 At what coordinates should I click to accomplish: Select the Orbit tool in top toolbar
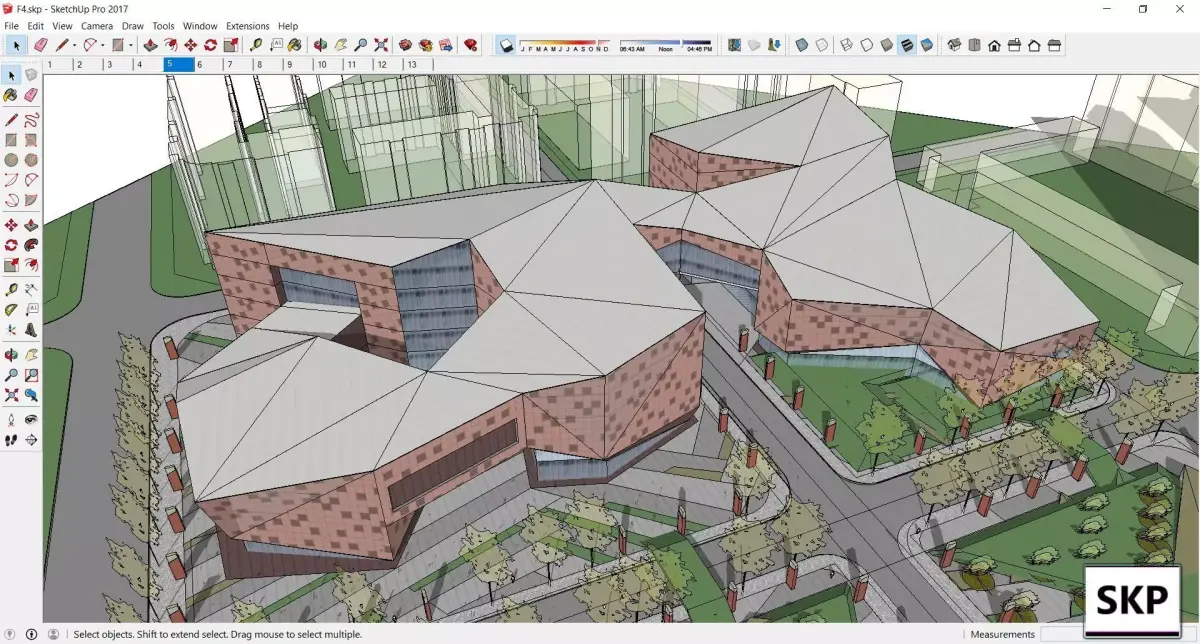[x=319, y=45]
